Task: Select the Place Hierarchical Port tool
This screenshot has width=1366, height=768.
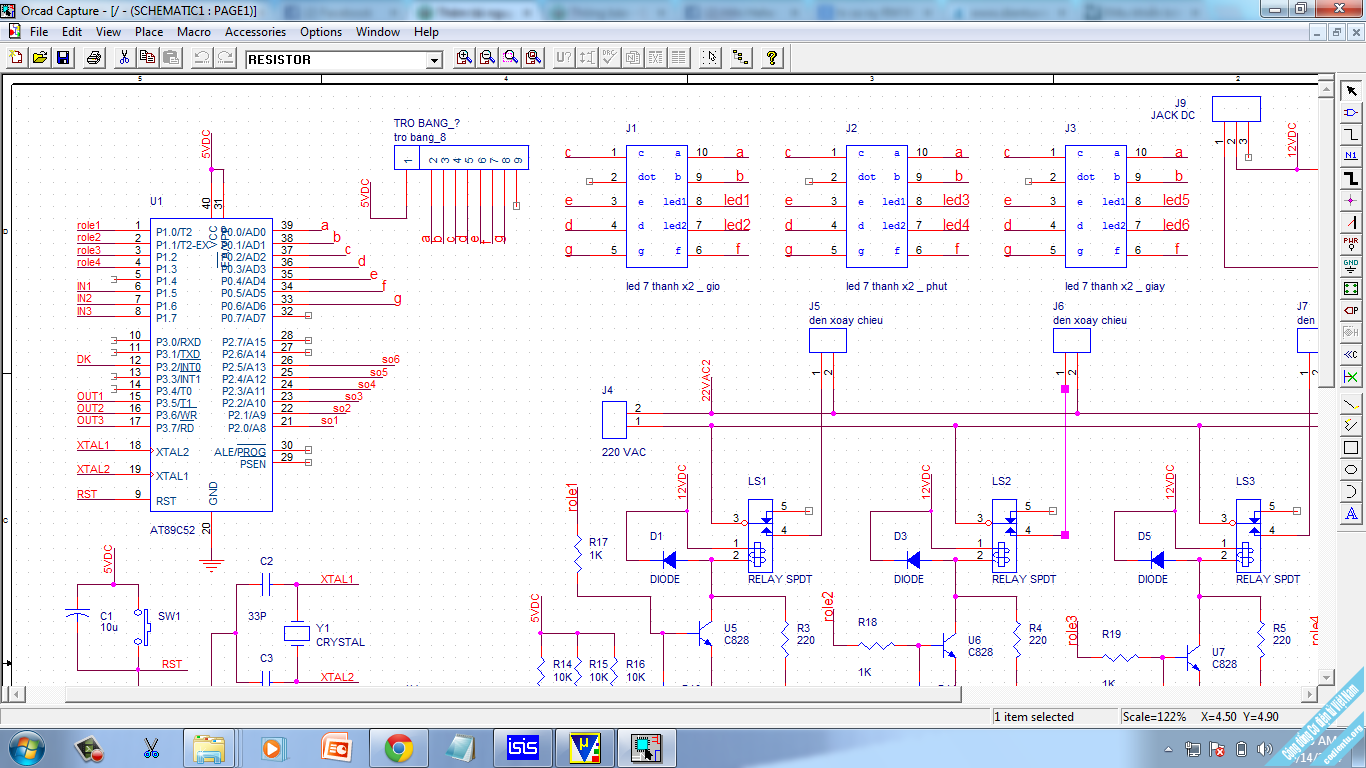Action: click(x=1351, y=311)
